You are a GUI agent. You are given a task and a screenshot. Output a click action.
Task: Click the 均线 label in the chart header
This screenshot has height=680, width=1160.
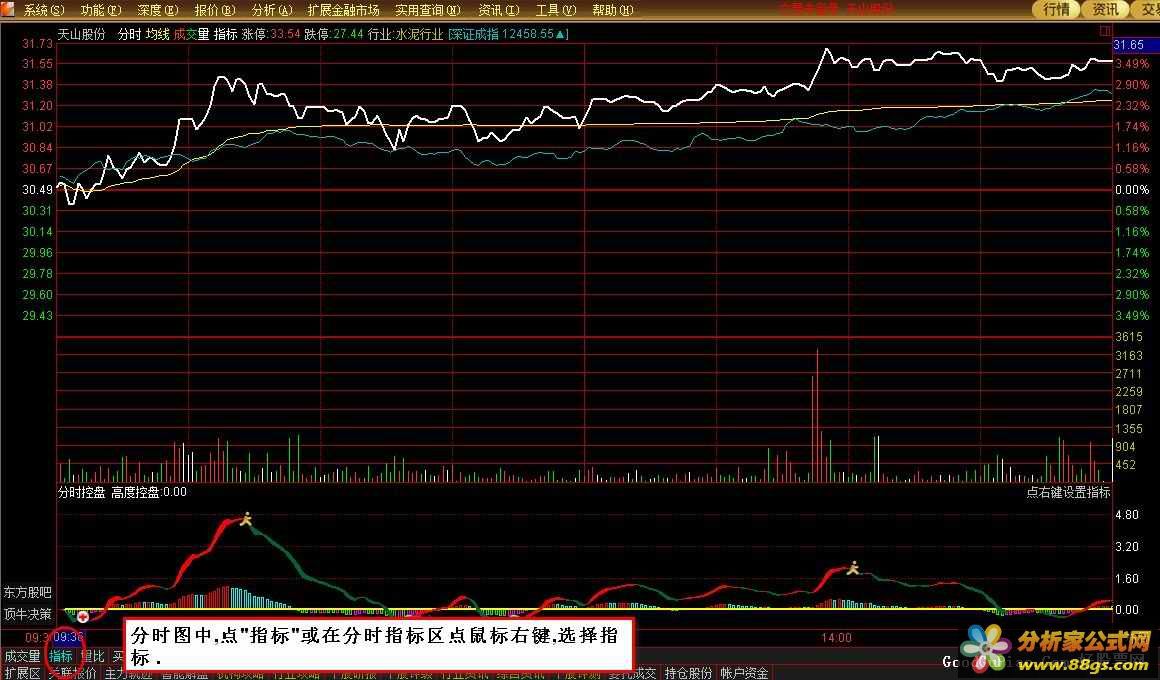(158, 34)
